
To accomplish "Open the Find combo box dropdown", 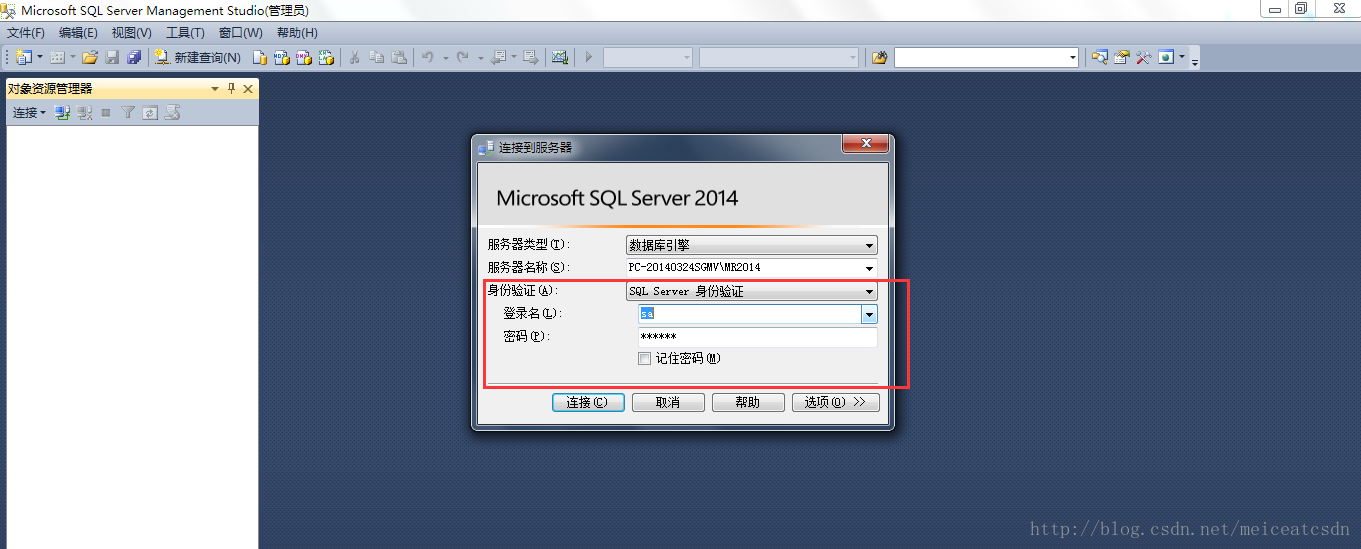I will click(1072, 57).
